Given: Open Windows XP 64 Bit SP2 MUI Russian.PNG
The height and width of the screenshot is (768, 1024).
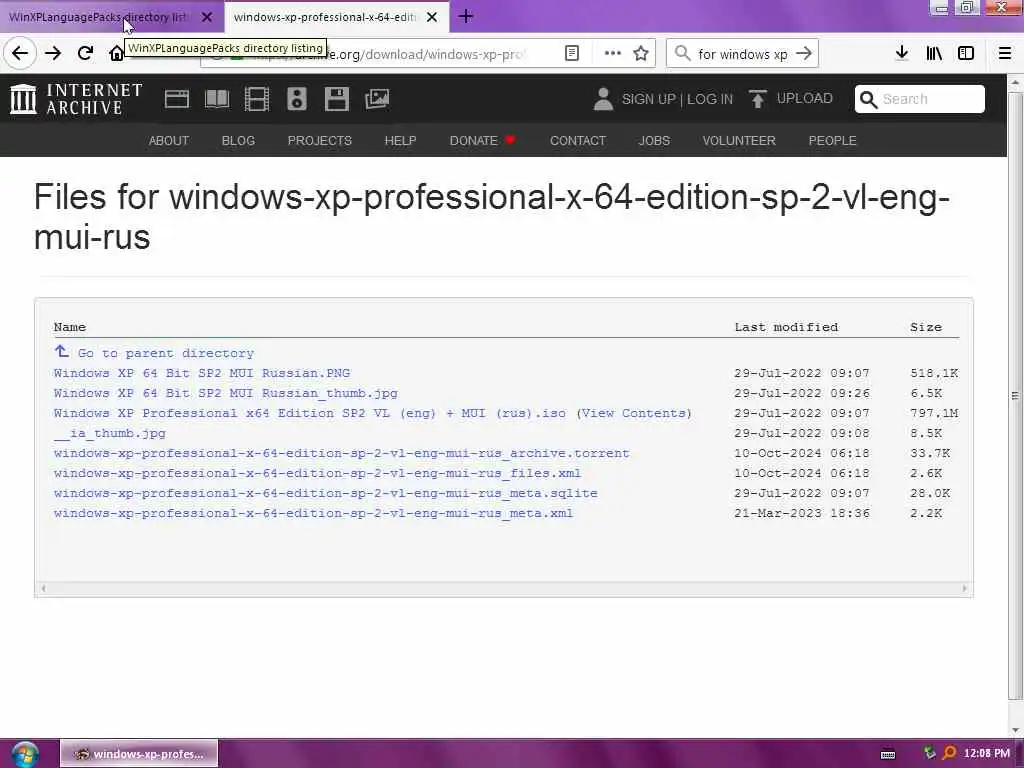Looking at the screenshot, I should [x=202, y=373].
